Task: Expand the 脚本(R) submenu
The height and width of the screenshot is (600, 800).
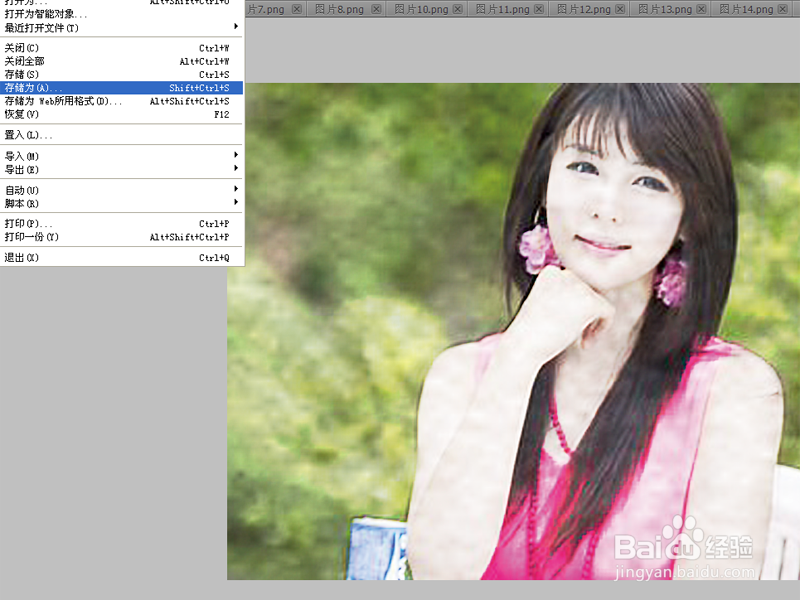Action: 121,204
